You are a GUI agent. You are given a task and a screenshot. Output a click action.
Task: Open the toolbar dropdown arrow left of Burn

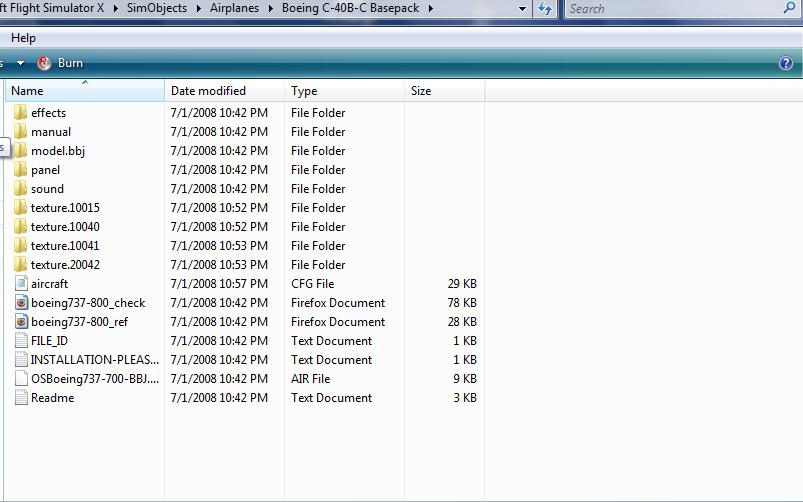coord(20,63)
